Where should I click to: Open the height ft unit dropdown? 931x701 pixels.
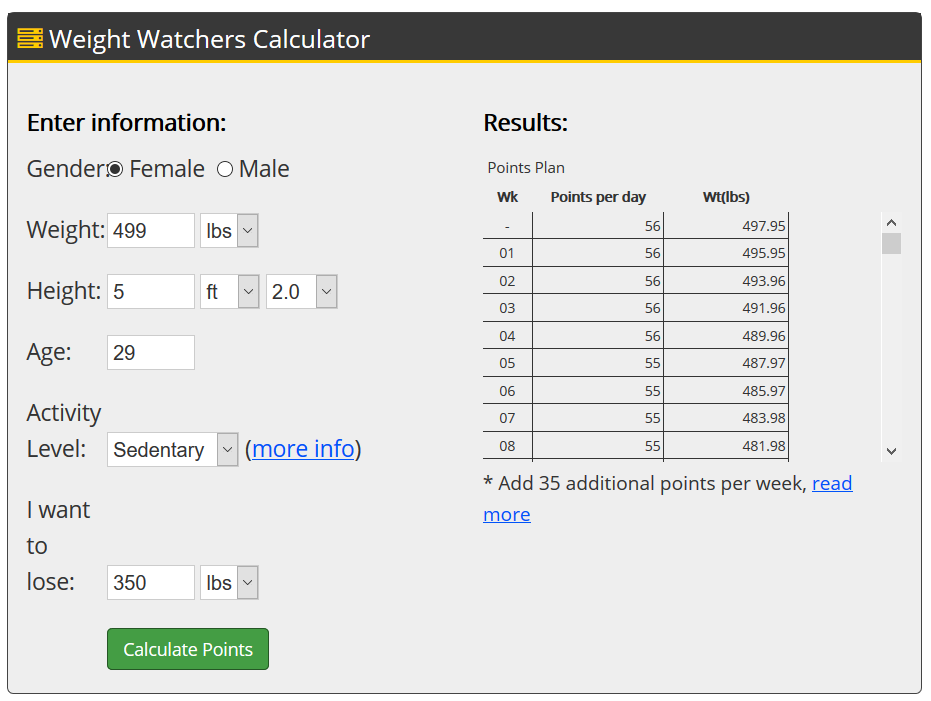[229, 291]
